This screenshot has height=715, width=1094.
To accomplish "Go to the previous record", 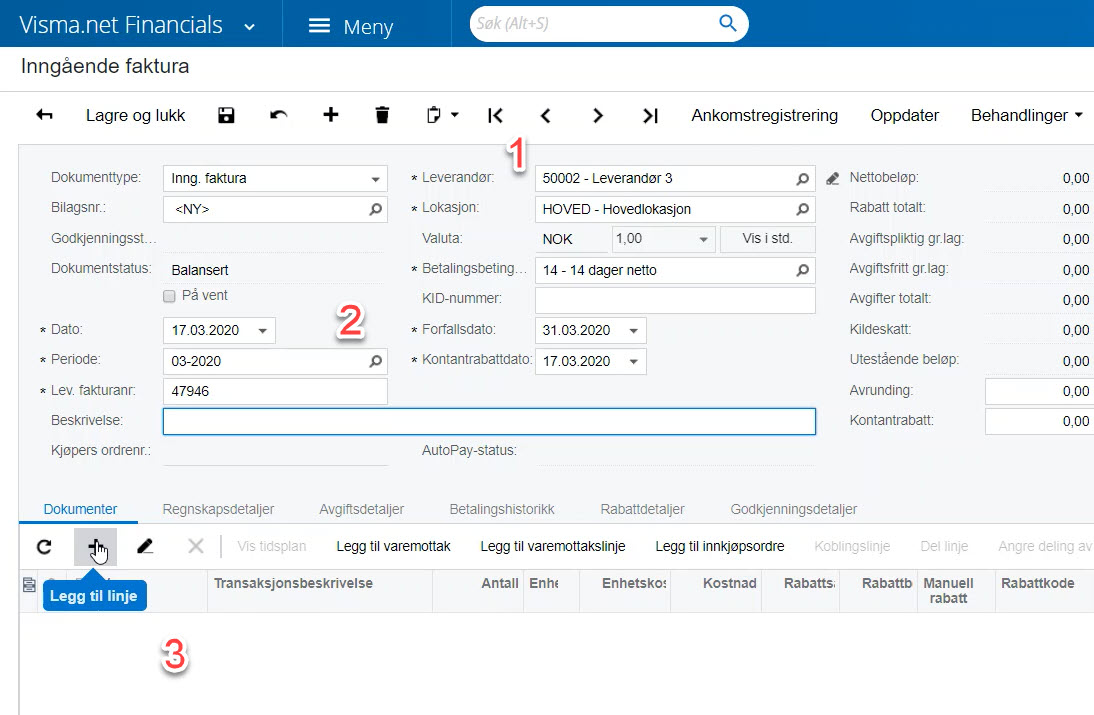I will click(x=546, y=116).
